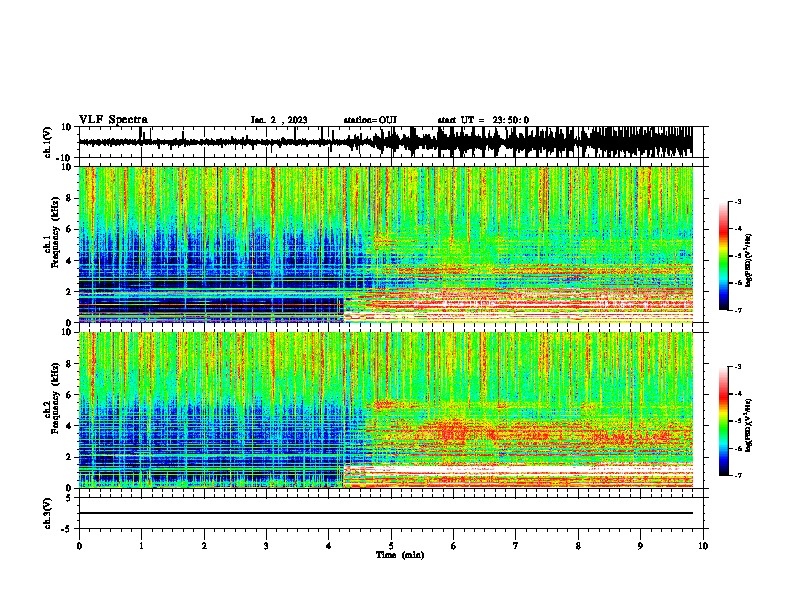
Task: Click the ch.1 colorbar log(PSD) label
Action: pos(749,261)
